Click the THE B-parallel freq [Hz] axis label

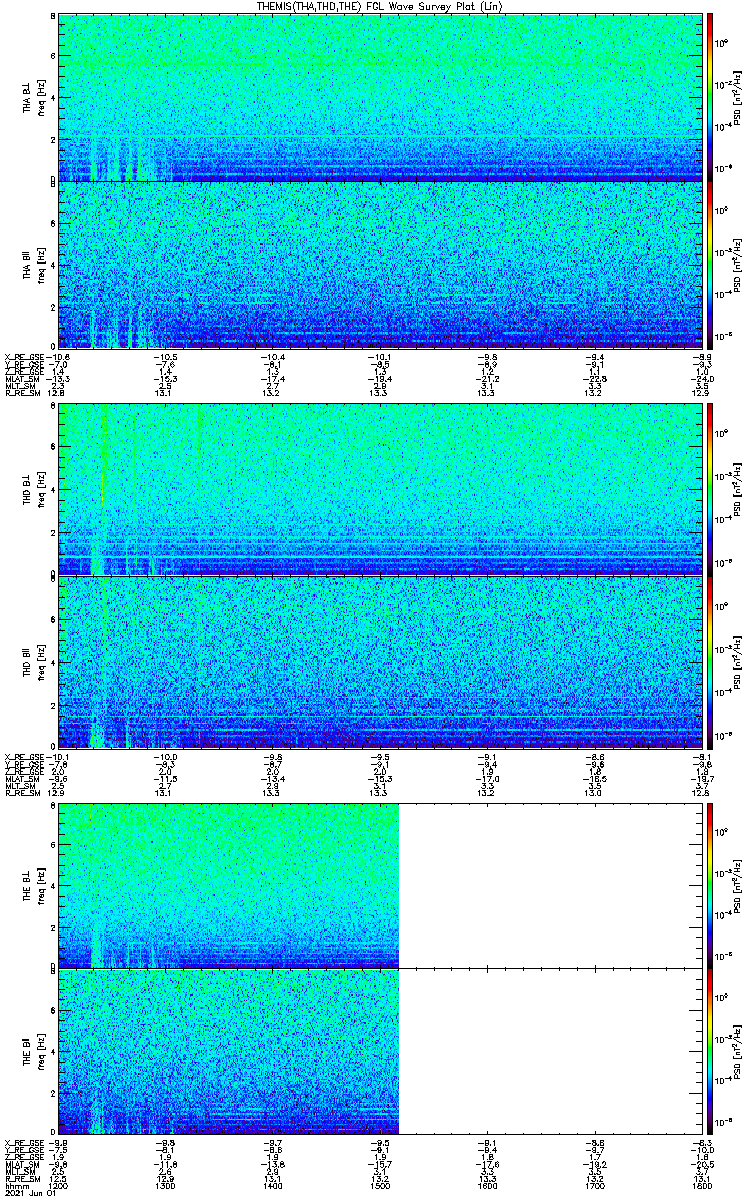point(41,1053)
